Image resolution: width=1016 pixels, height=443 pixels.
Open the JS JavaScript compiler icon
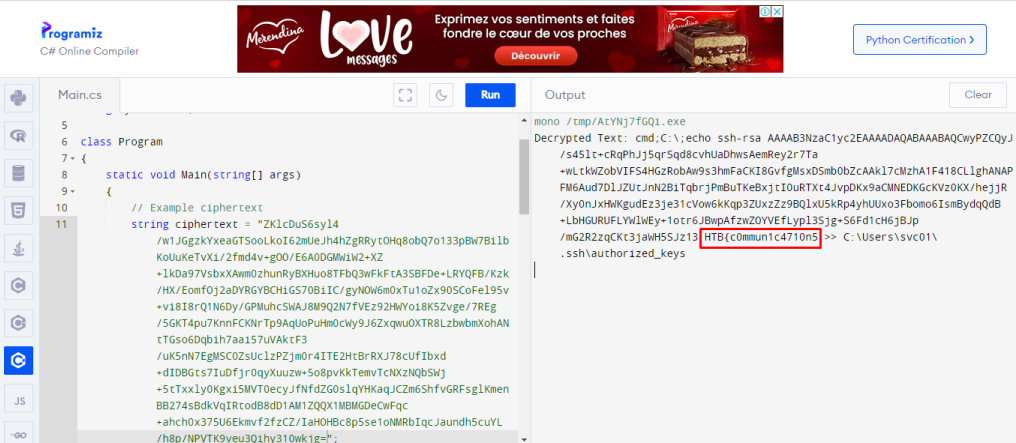tap(18, 400)
